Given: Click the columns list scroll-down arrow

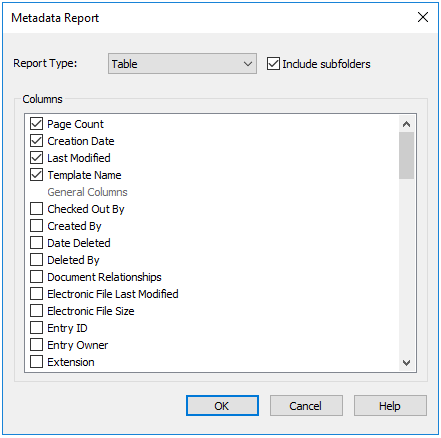Looking at the screenshot, I should [x=406, y=363].
